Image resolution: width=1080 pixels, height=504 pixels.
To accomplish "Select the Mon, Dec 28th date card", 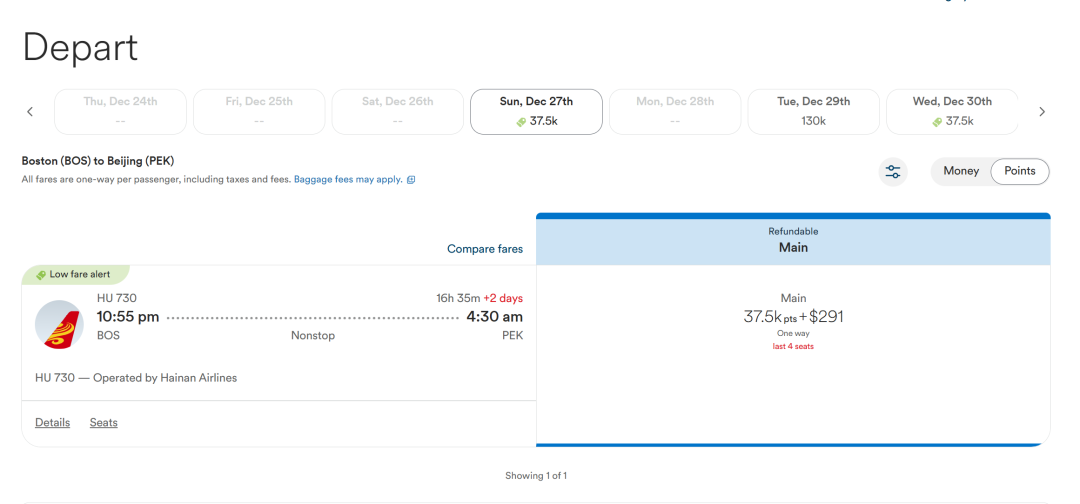I will click(675, 112).
